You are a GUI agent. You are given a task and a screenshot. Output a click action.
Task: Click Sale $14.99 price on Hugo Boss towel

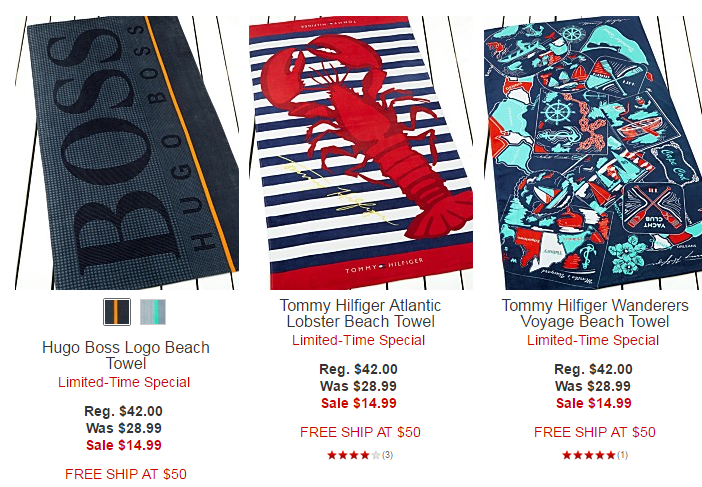point(124,445)
